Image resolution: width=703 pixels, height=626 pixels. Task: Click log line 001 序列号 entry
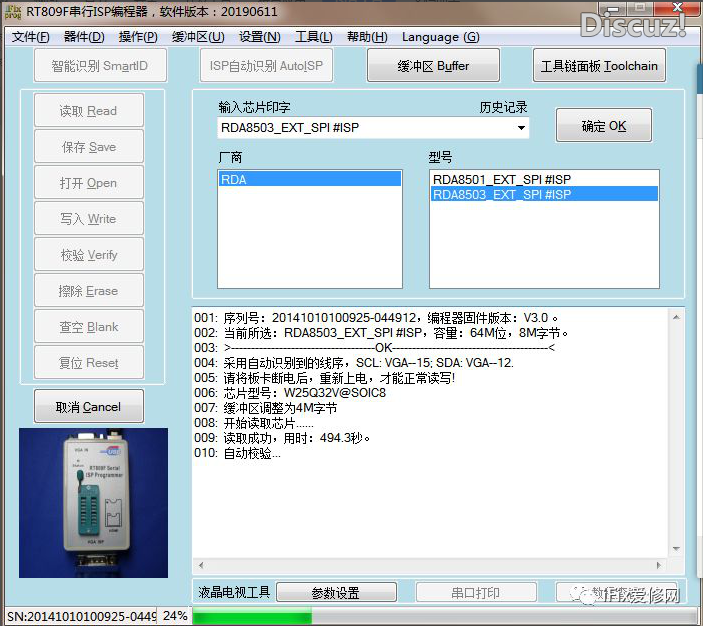pos(376,318)
